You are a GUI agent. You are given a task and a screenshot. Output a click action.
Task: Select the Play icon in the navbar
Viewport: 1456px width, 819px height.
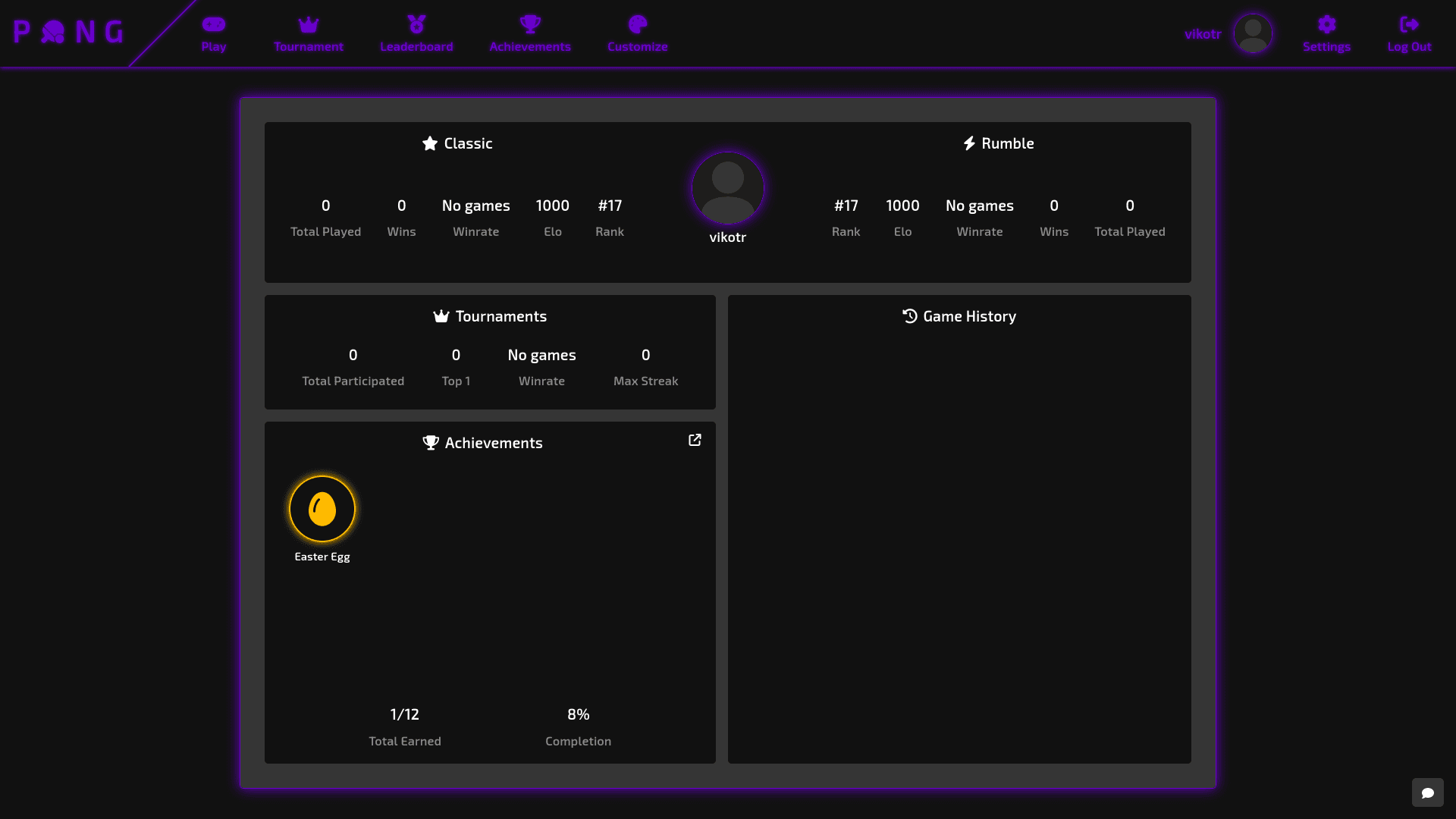click(x=214, y=24)
